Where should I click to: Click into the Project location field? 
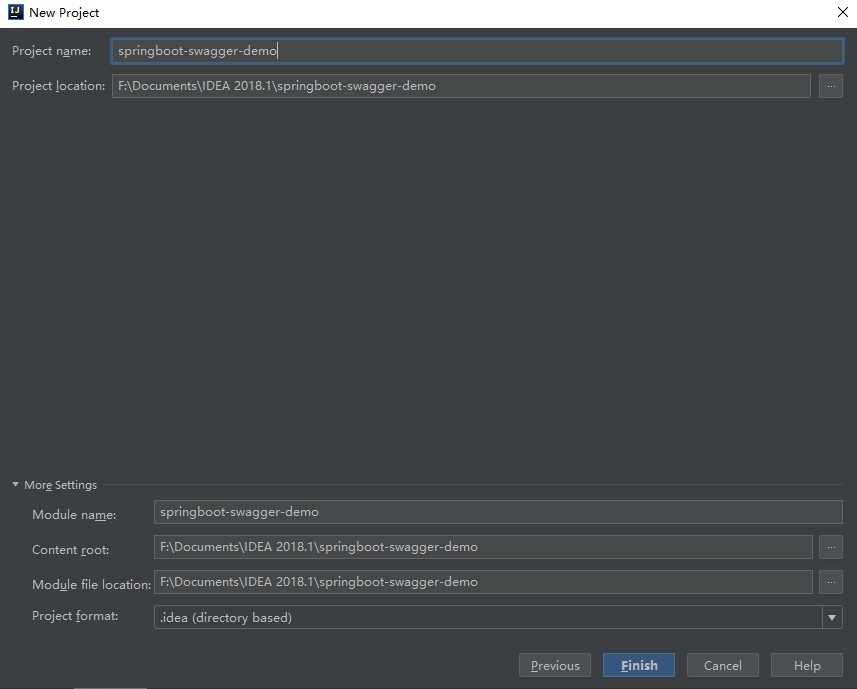click(461, 86)
